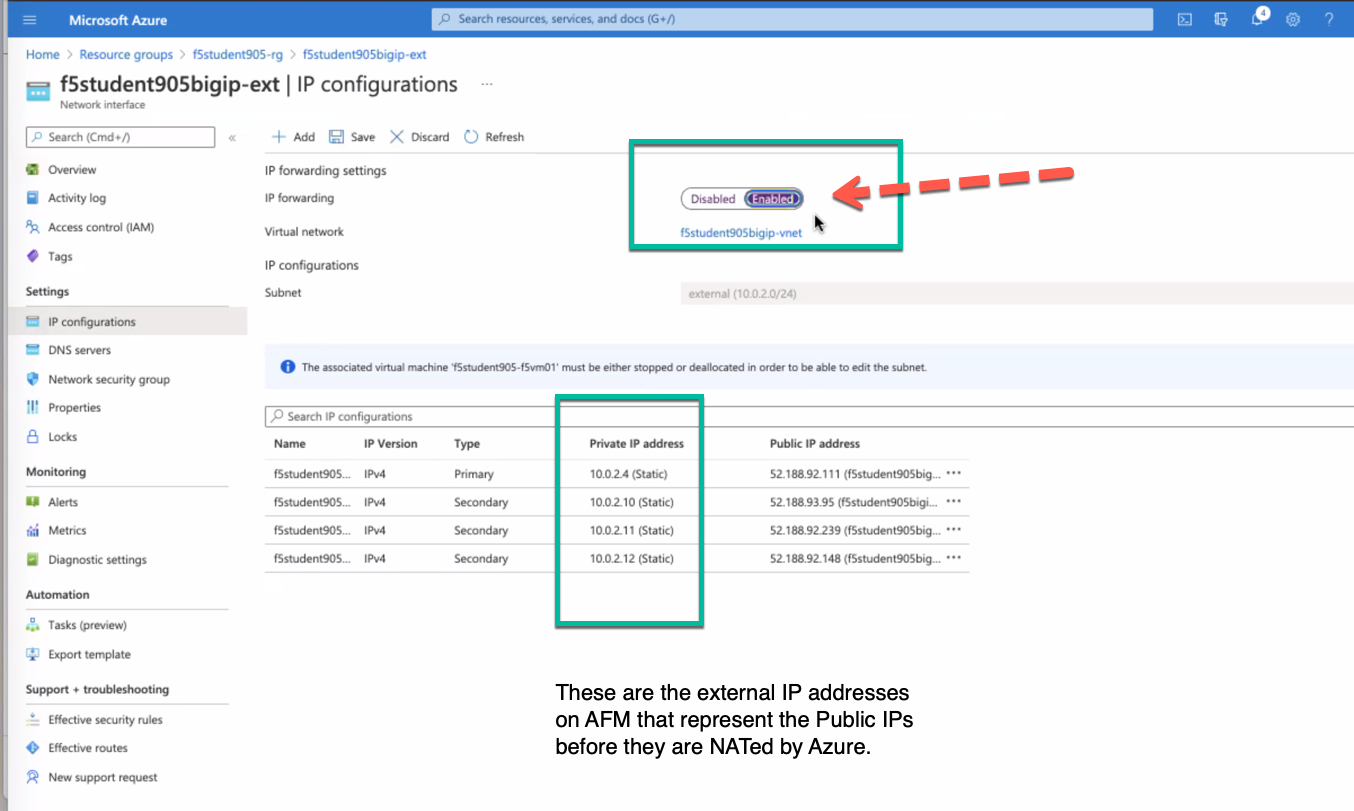Select the row with private IP 10.0.2.4 (Static)
The width and height of the screenshot is (1354, 811).
617,474
